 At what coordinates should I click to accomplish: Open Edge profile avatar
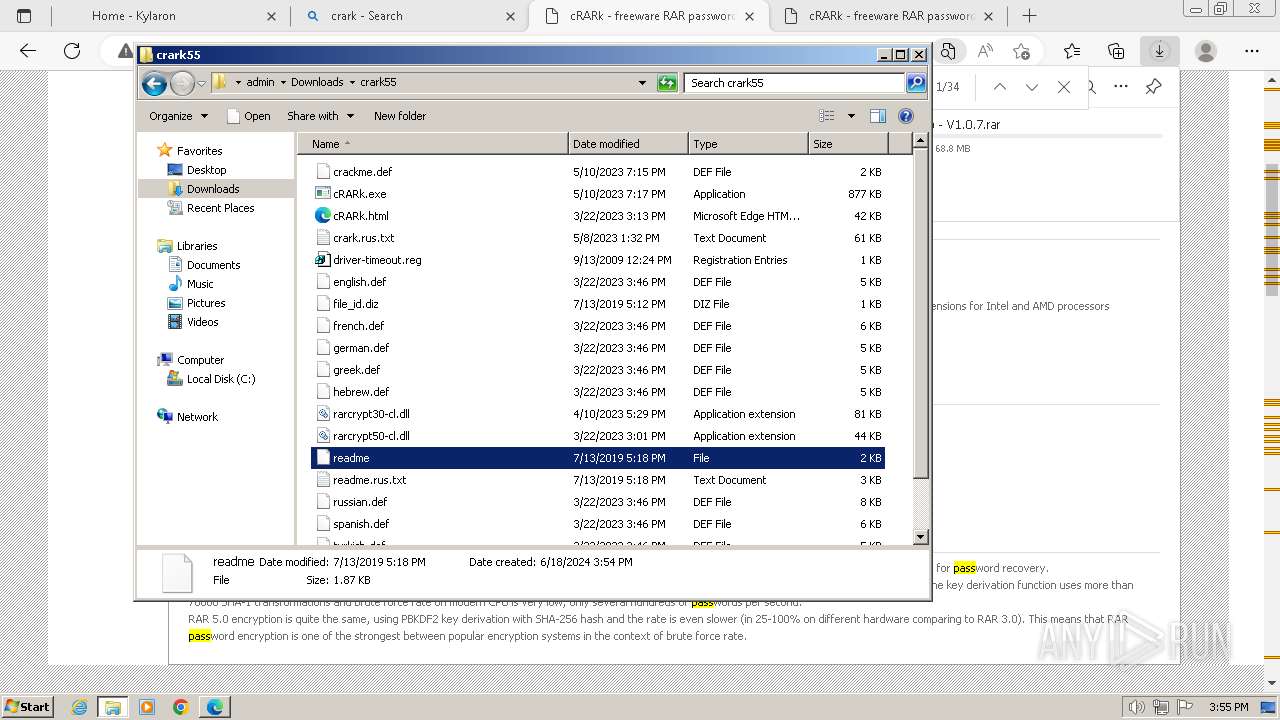point(1206,51)
